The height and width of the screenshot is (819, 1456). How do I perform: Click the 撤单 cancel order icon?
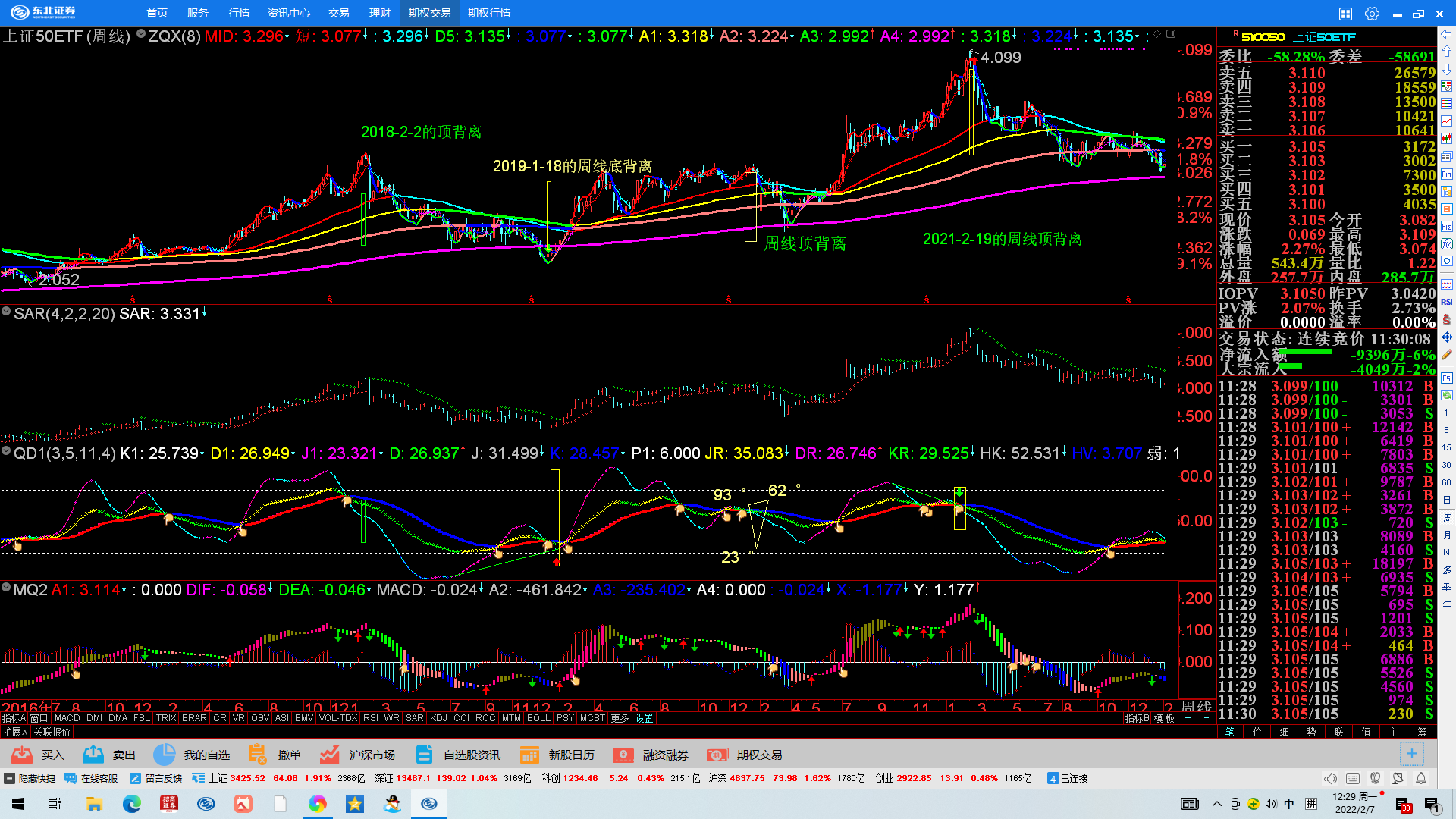pyautogui.click(x=258, y=755)
